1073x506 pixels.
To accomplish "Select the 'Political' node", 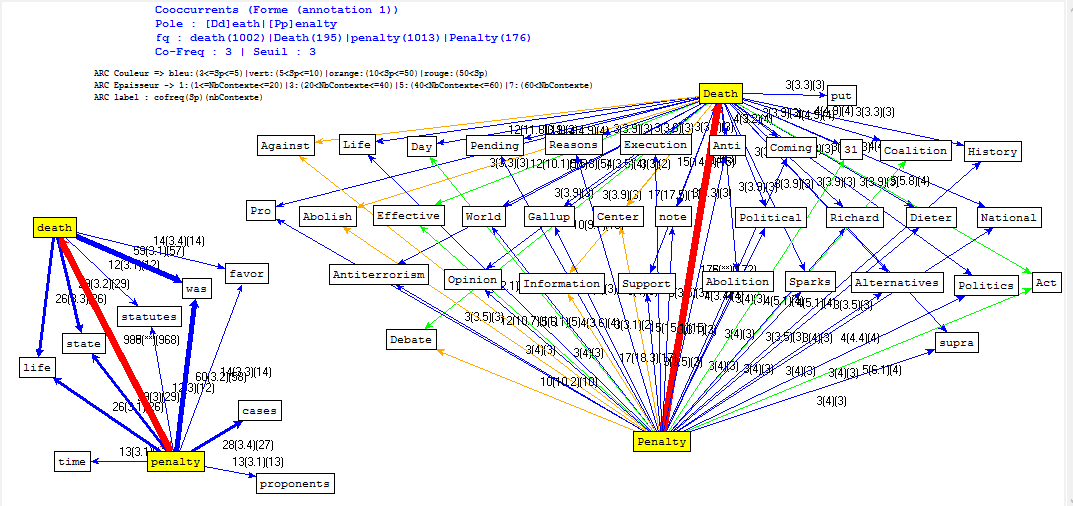I will [x=771, y=218].
